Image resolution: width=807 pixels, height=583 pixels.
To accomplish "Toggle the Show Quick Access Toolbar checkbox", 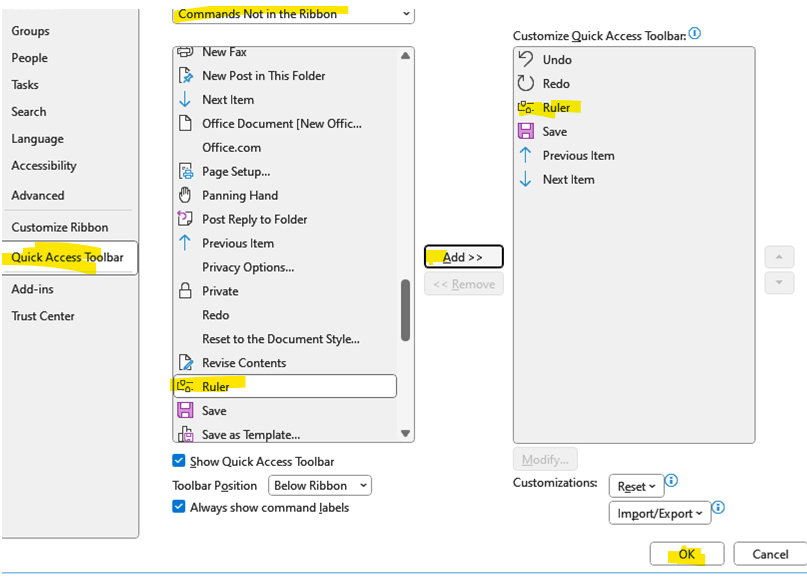I will click(178, 462).
